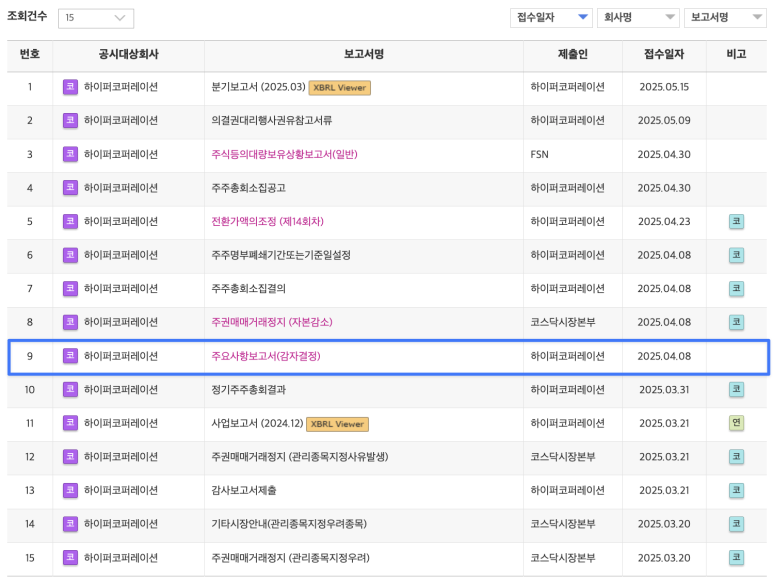Click the green 연 비고 badge in row 11
Image resolution: width=773 pixels, height=581 pixels.
pyautogui.click(x=737, y=423)
